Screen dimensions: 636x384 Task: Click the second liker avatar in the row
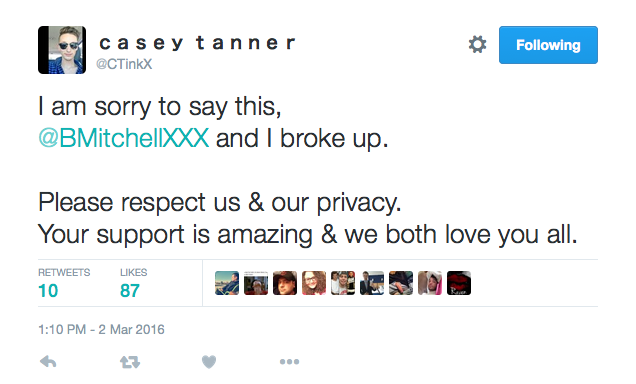[x=256, y=283]
